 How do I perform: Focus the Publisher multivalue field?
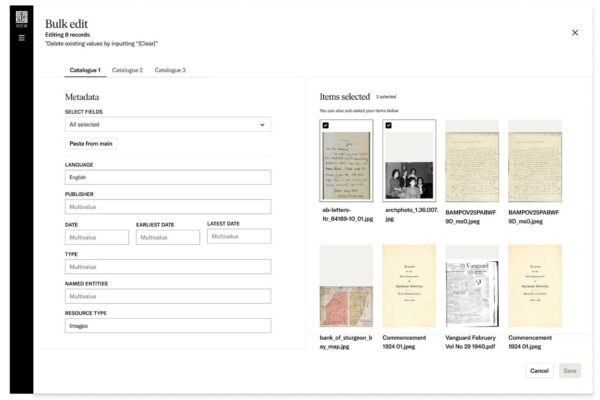[168, 207]
